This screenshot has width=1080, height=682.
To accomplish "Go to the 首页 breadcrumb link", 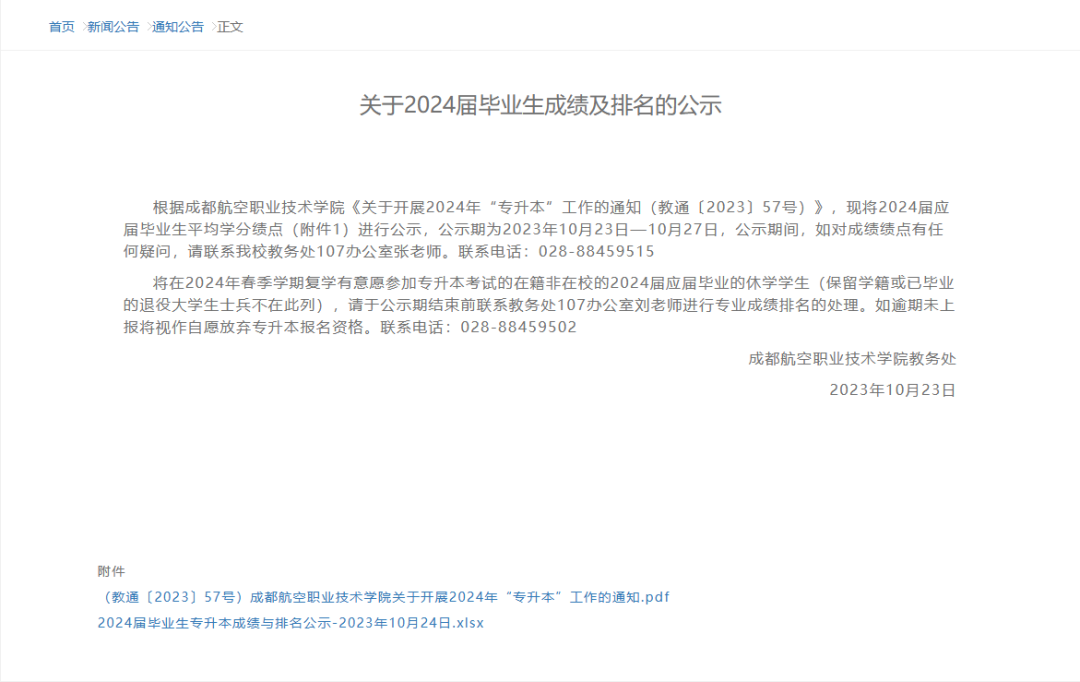I will [x=62, y=27].
